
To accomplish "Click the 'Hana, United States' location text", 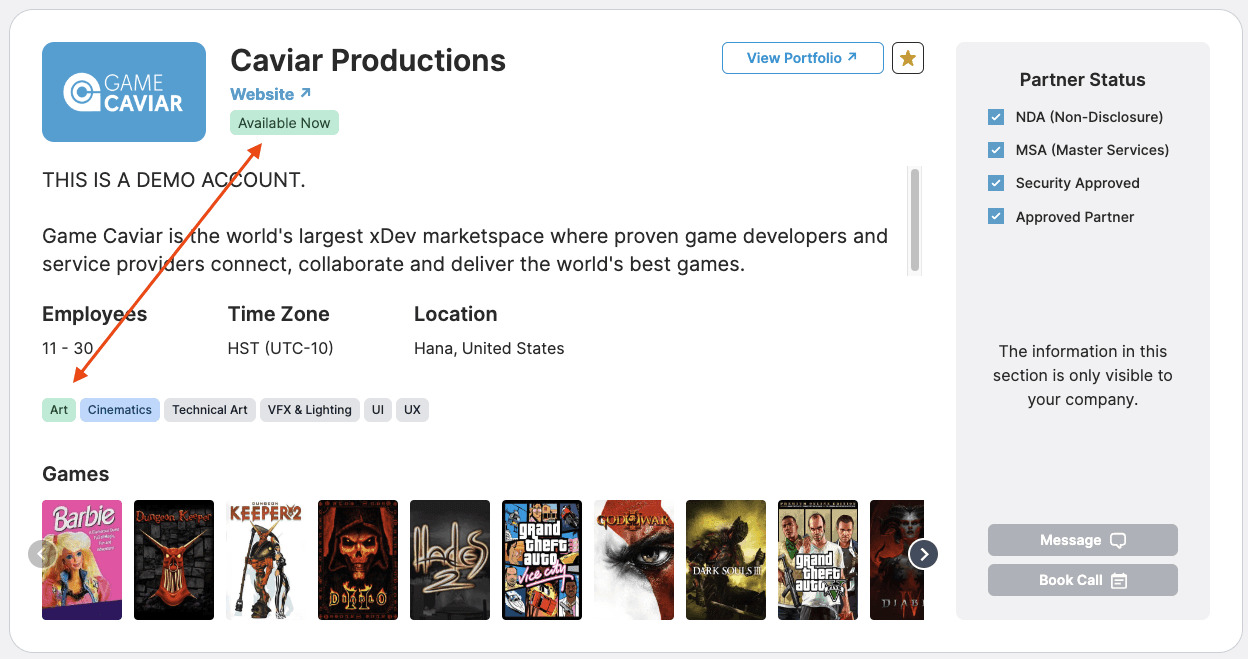I will [489, 348].
